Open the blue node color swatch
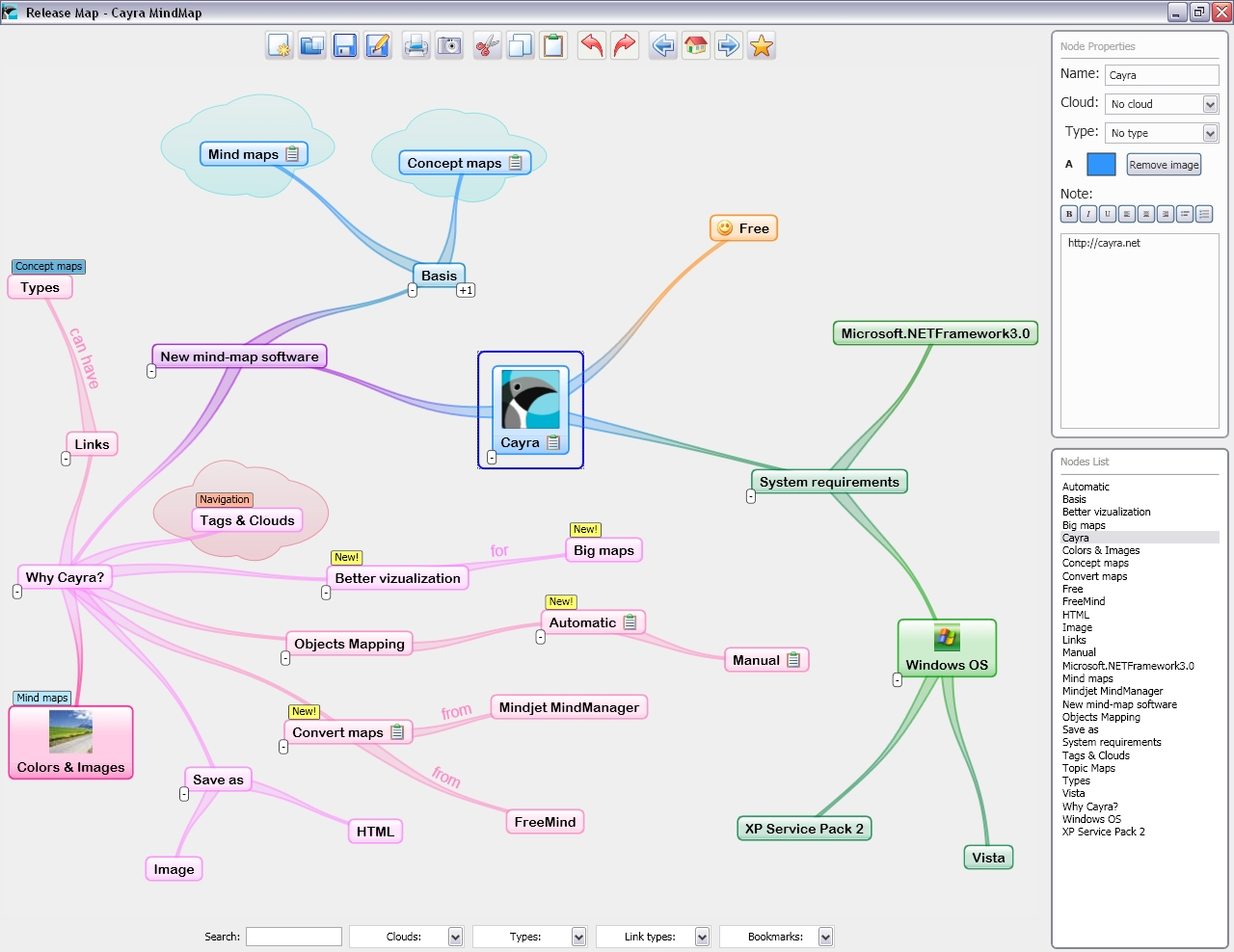 1101,165
